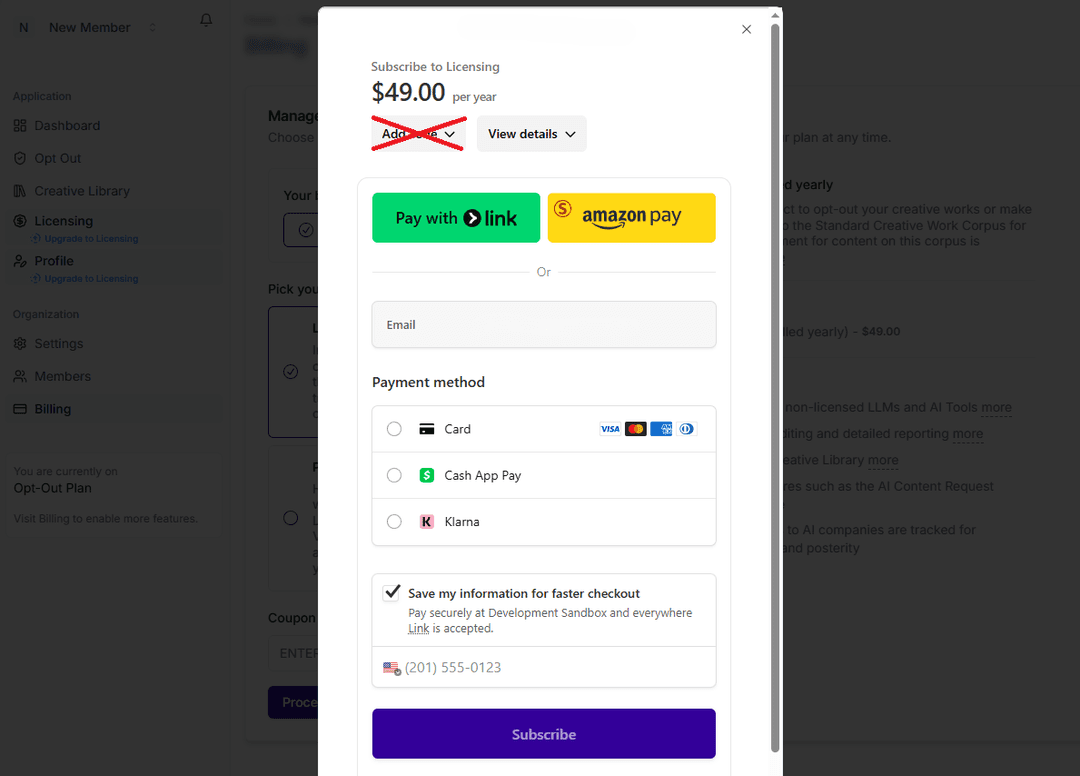Click the Mastercard brand icon
1080x776 pixels.
click(x=636, y=428)
